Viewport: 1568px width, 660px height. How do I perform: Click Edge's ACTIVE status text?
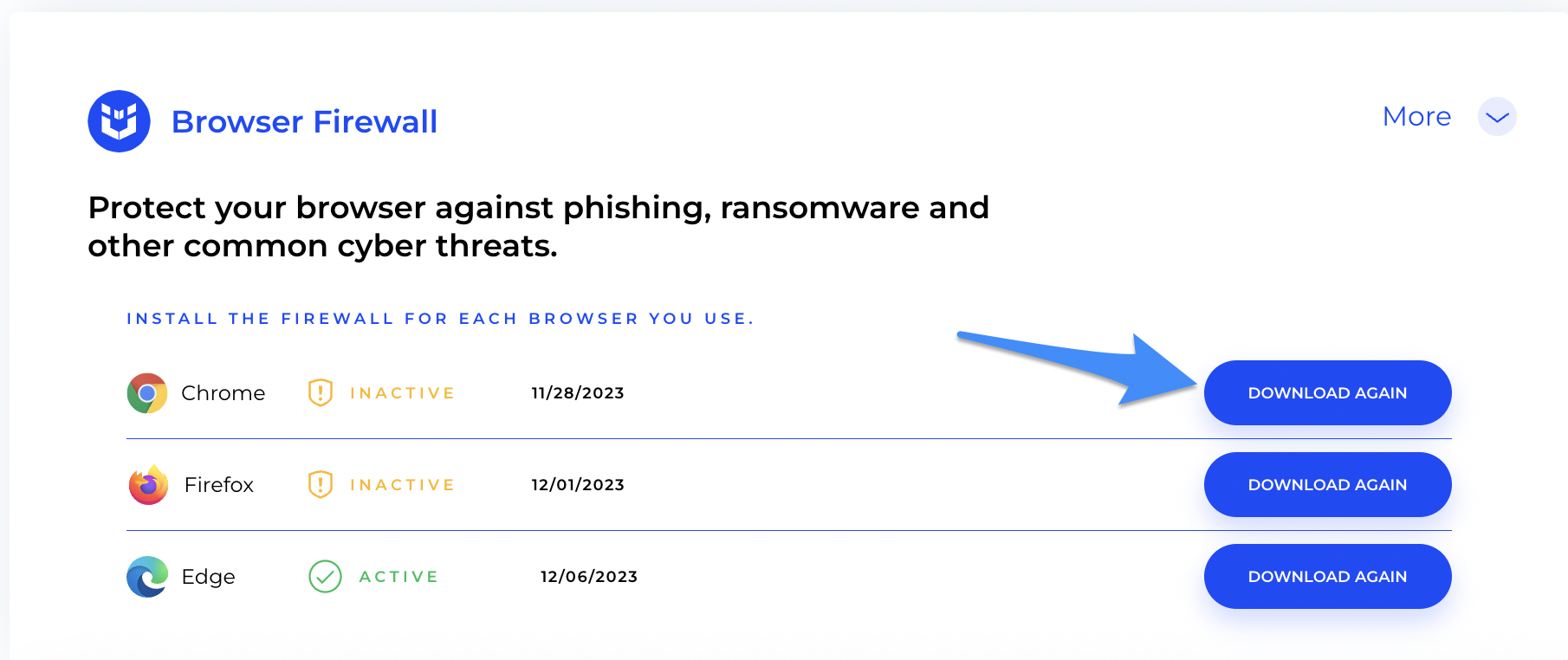click(398, 577)
